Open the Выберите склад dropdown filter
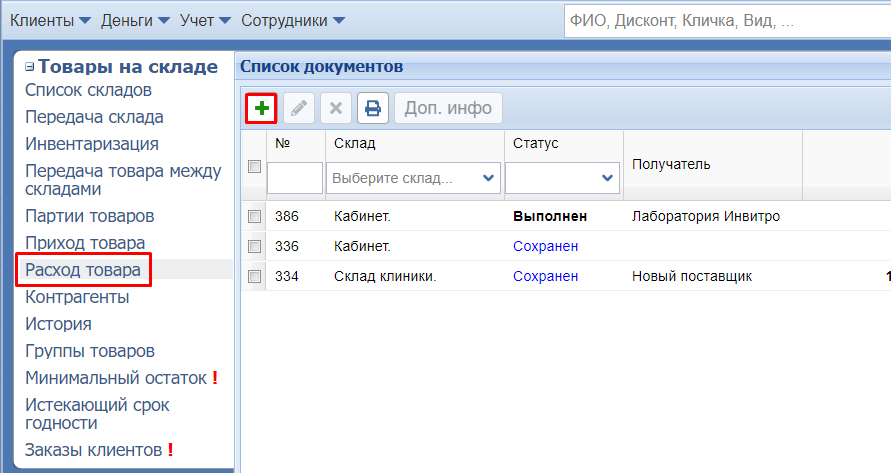The width and height of the screenshot is (891, 473). [414, 178]
